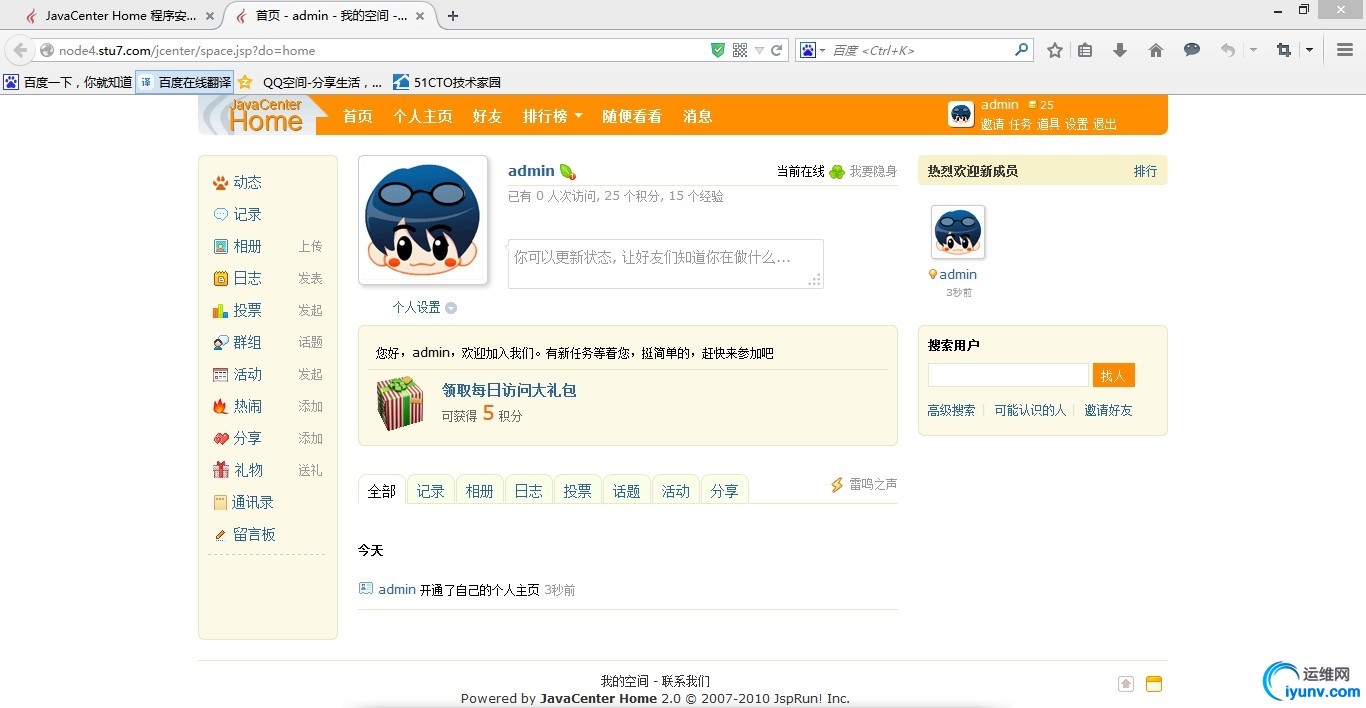1366x708 pixels.
Task: Open the 雷鸣之声 link
Action: click(873, 484)
